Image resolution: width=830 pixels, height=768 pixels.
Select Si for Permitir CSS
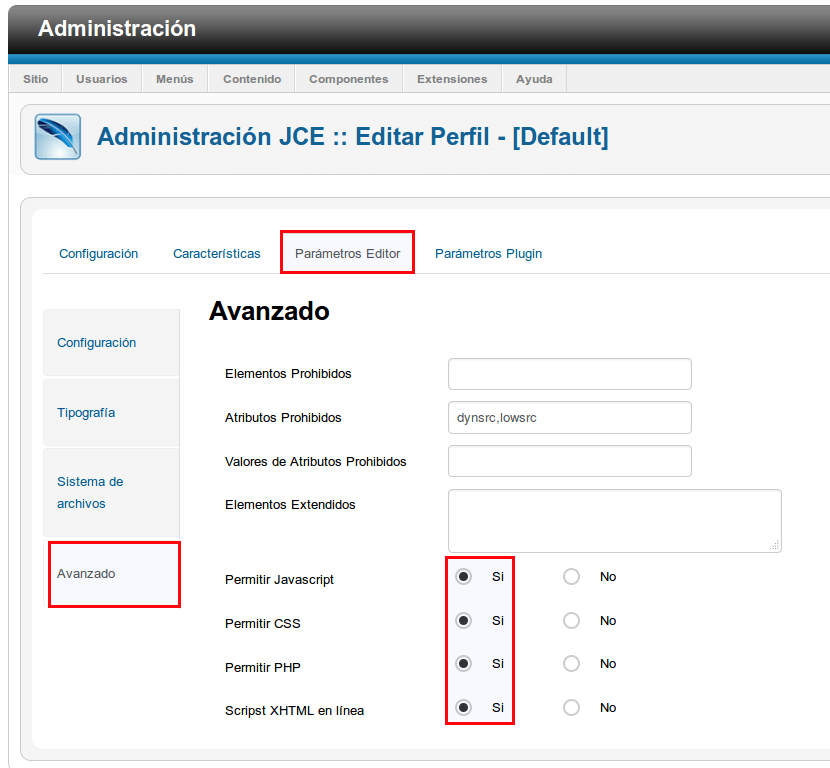tap(464, 620)
